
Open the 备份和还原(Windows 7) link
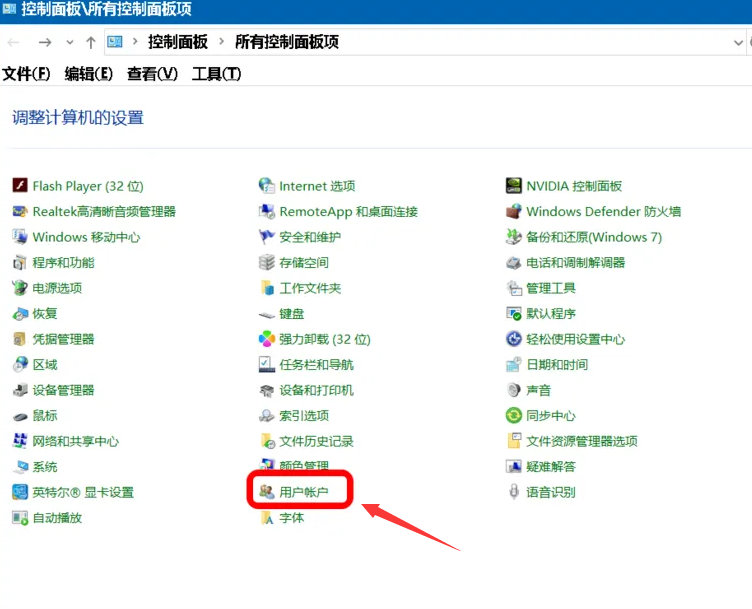(x=594, y=237)
